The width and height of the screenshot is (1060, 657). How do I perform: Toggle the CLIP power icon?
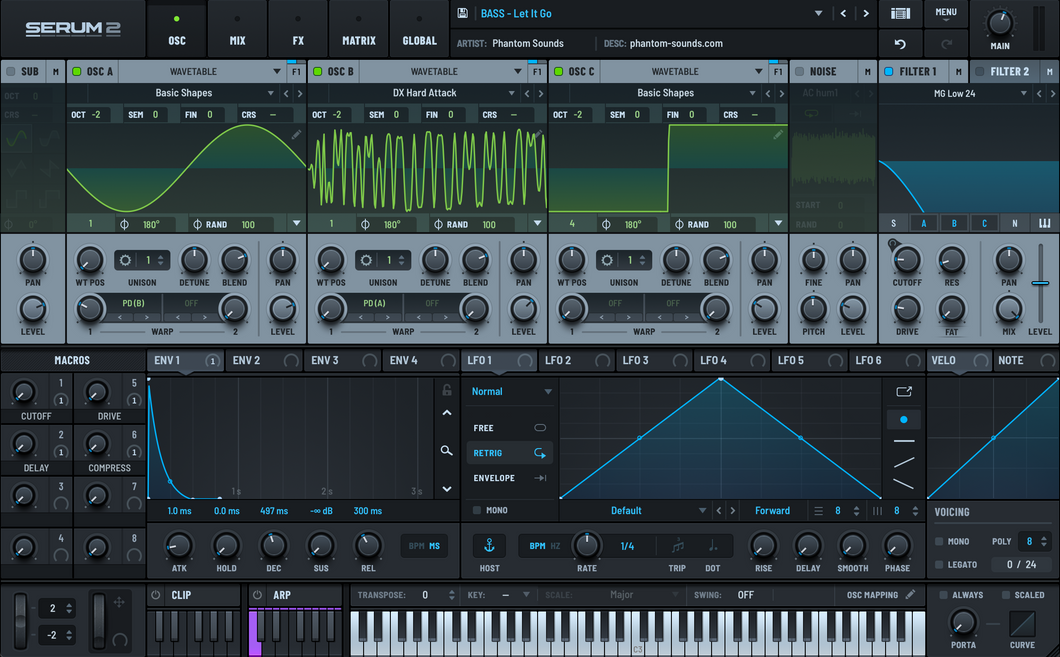coord(156,595)
